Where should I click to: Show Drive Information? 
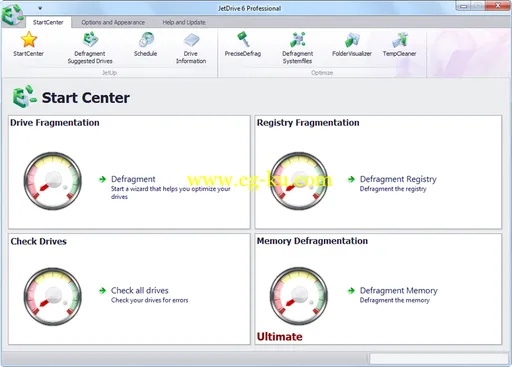191,48
